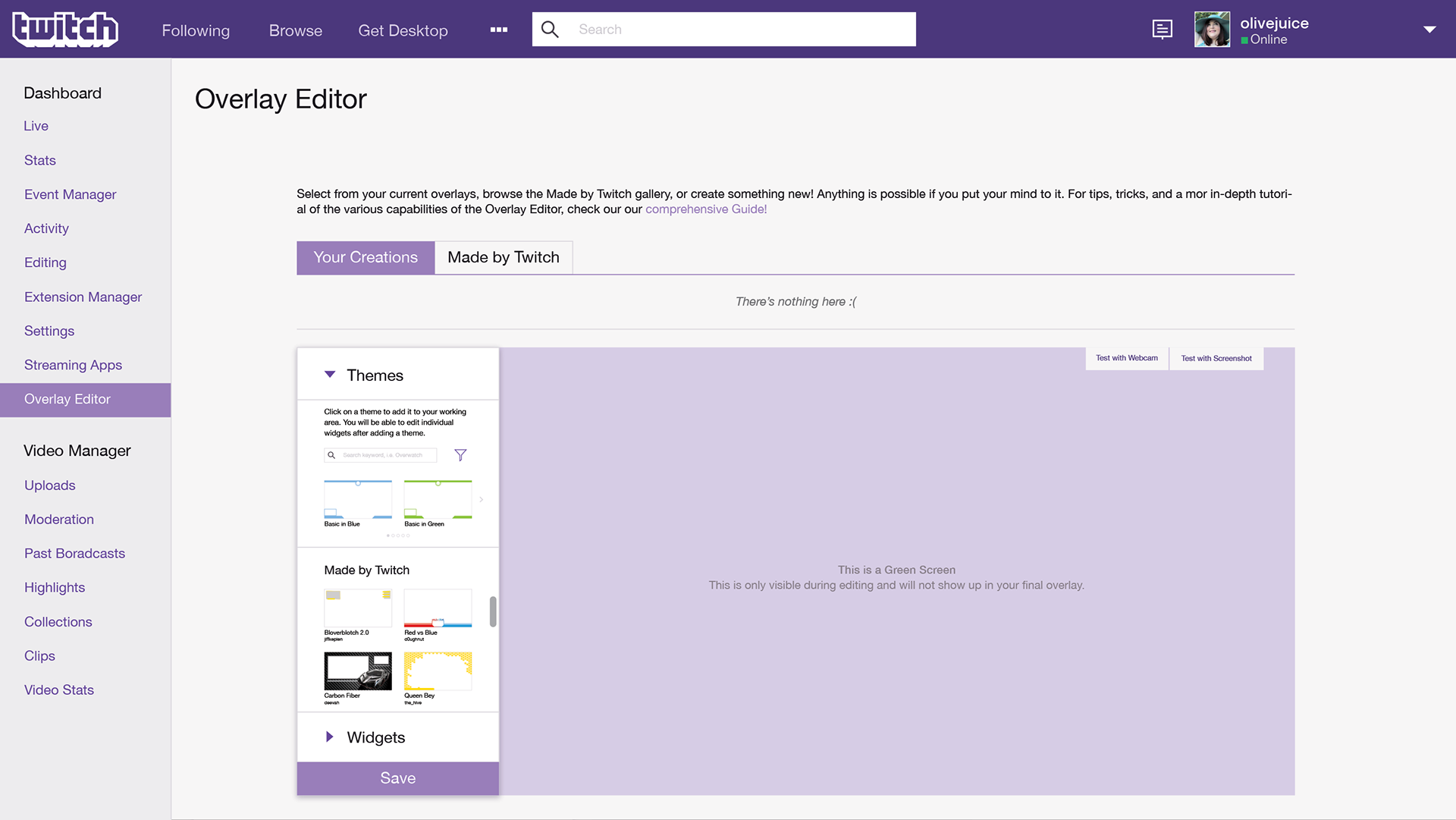Image resolution: width=1456 pixels, height=820 pixels.
Task: Expand the account dropdown arrow
Action: click(1429, 30)
